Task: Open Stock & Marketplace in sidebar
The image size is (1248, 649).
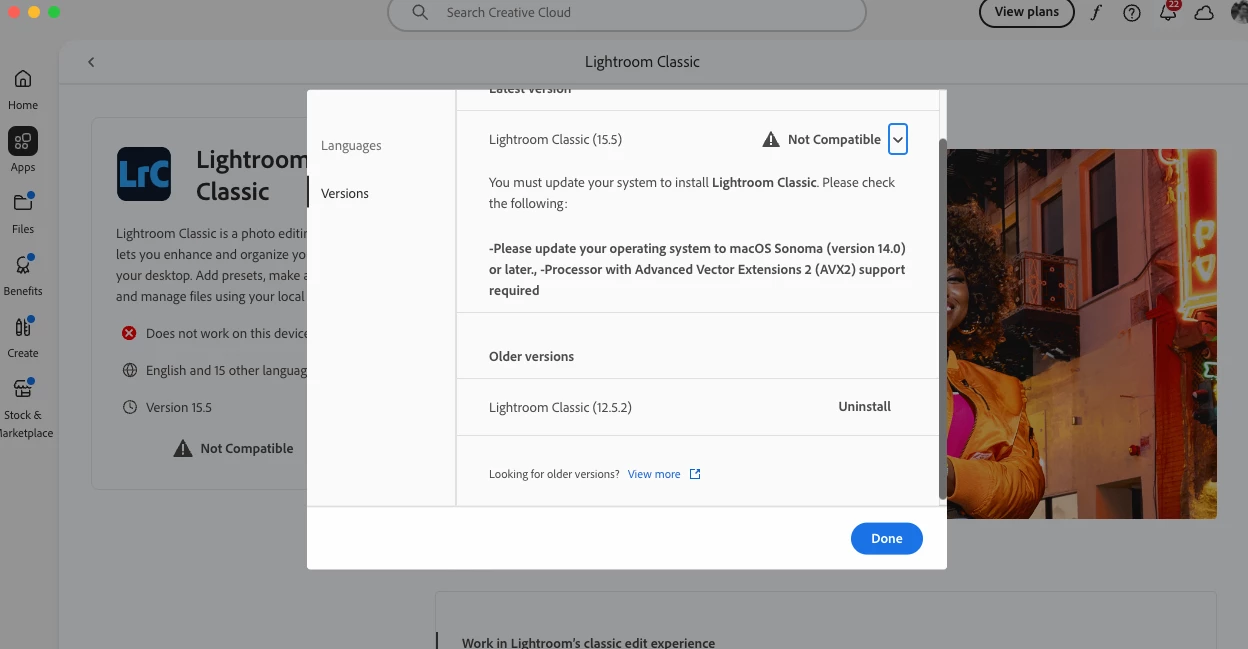Action: (x=23, y=407)
